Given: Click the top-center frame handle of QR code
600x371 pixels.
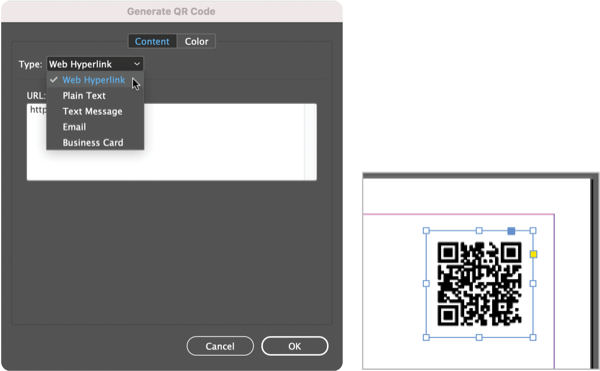Looking at the screenshot, I should click(479, 231).
